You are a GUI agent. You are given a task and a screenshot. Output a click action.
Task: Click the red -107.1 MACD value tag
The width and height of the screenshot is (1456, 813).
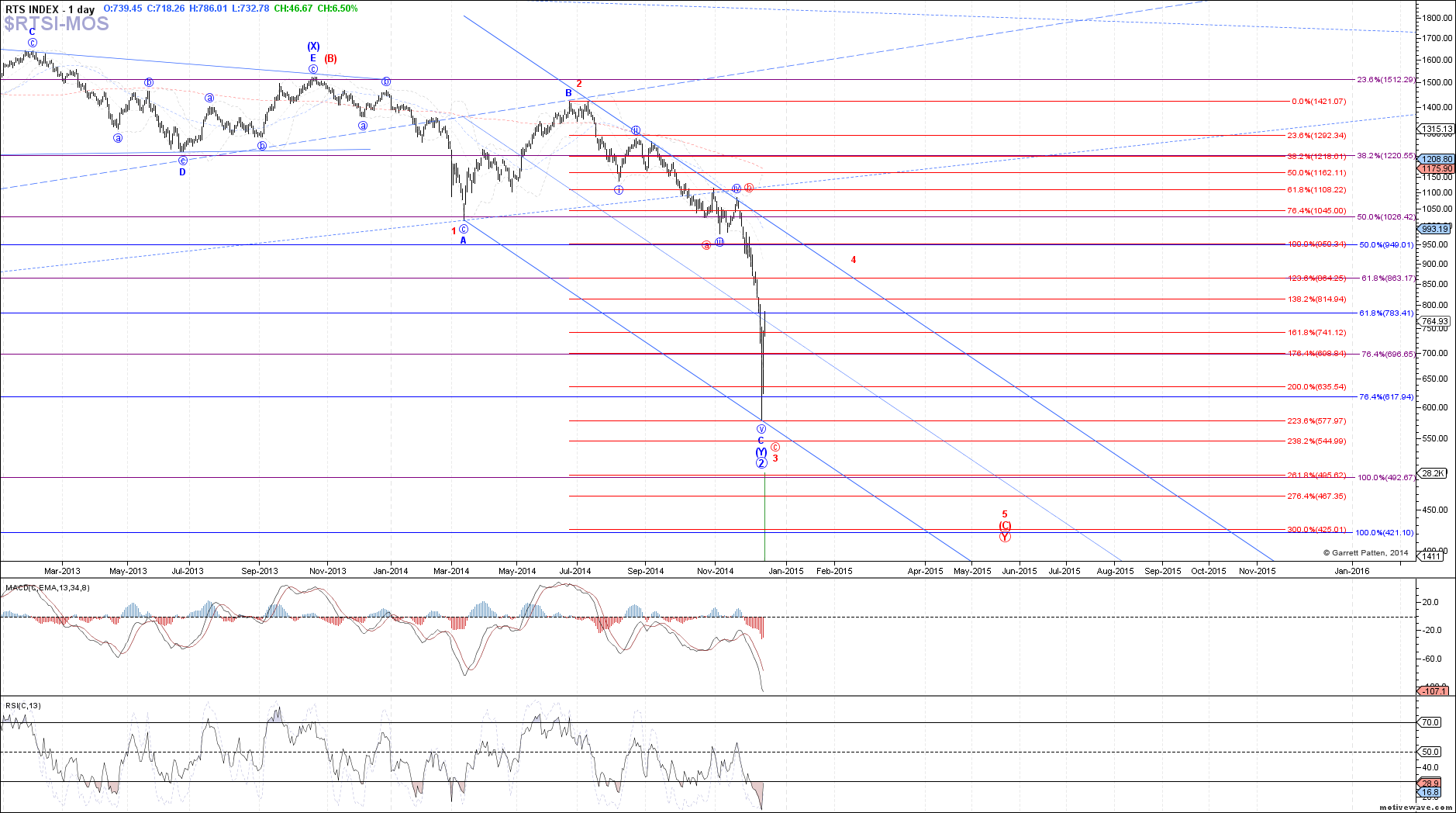(x=1434, y=690)
